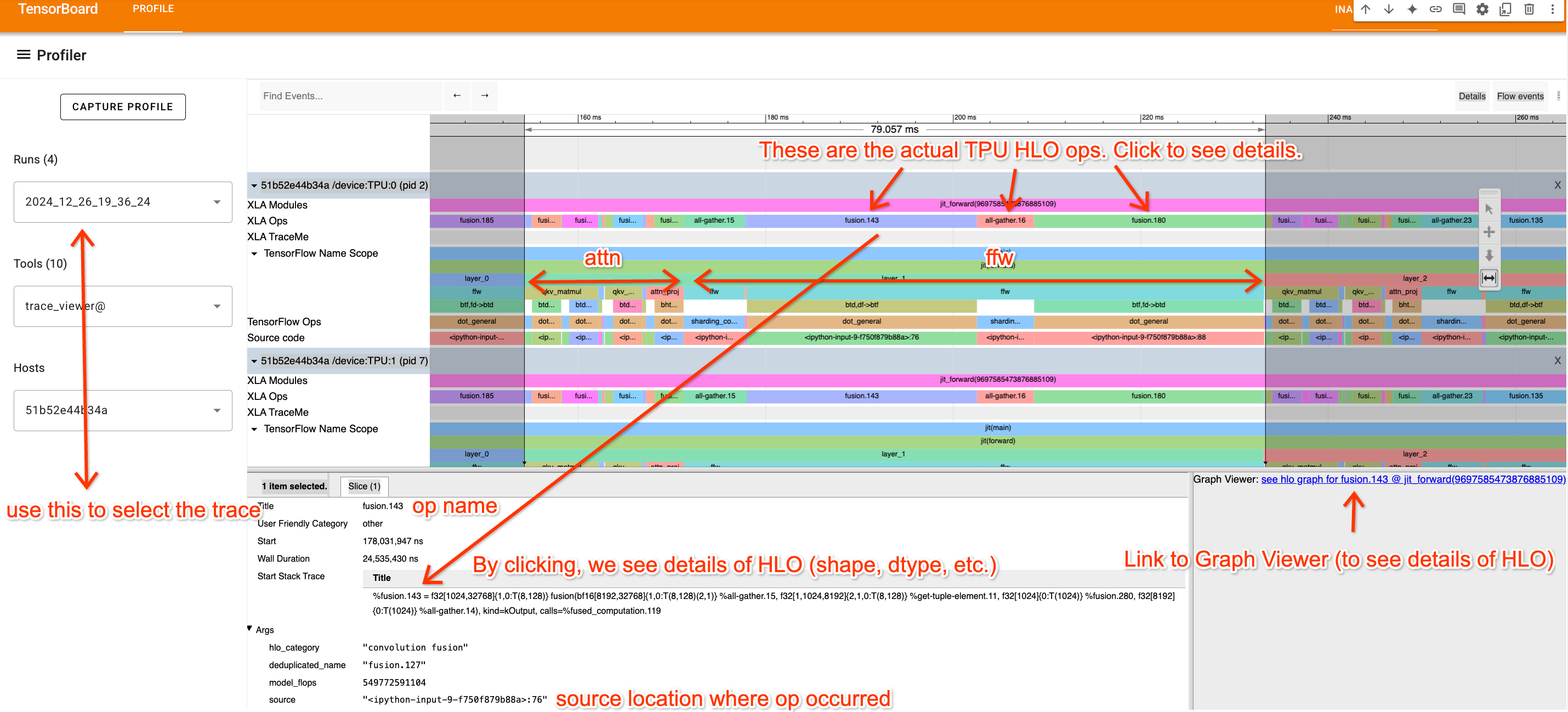Screen dimensions: 1568x712
Task: Click the Find Events search field
Action: [x=350, y=95]
